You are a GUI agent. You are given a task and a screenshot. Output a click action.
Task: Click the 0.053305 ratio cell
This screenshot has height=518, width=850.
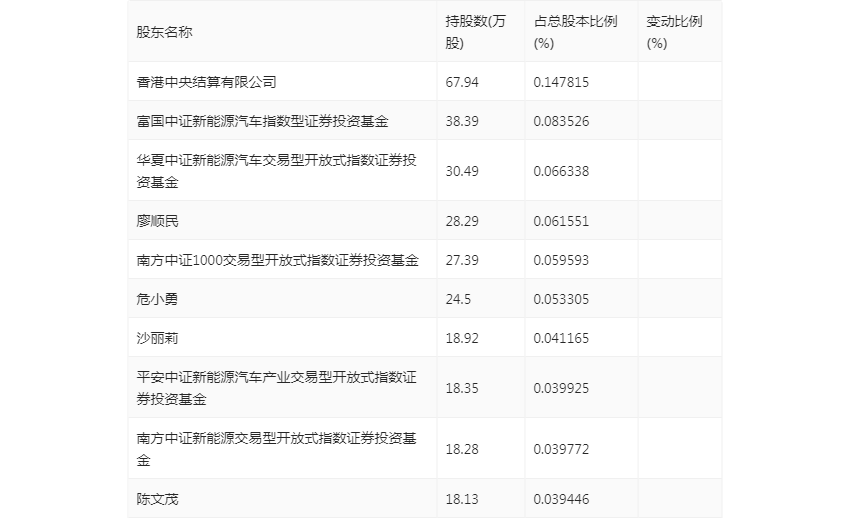561,299
